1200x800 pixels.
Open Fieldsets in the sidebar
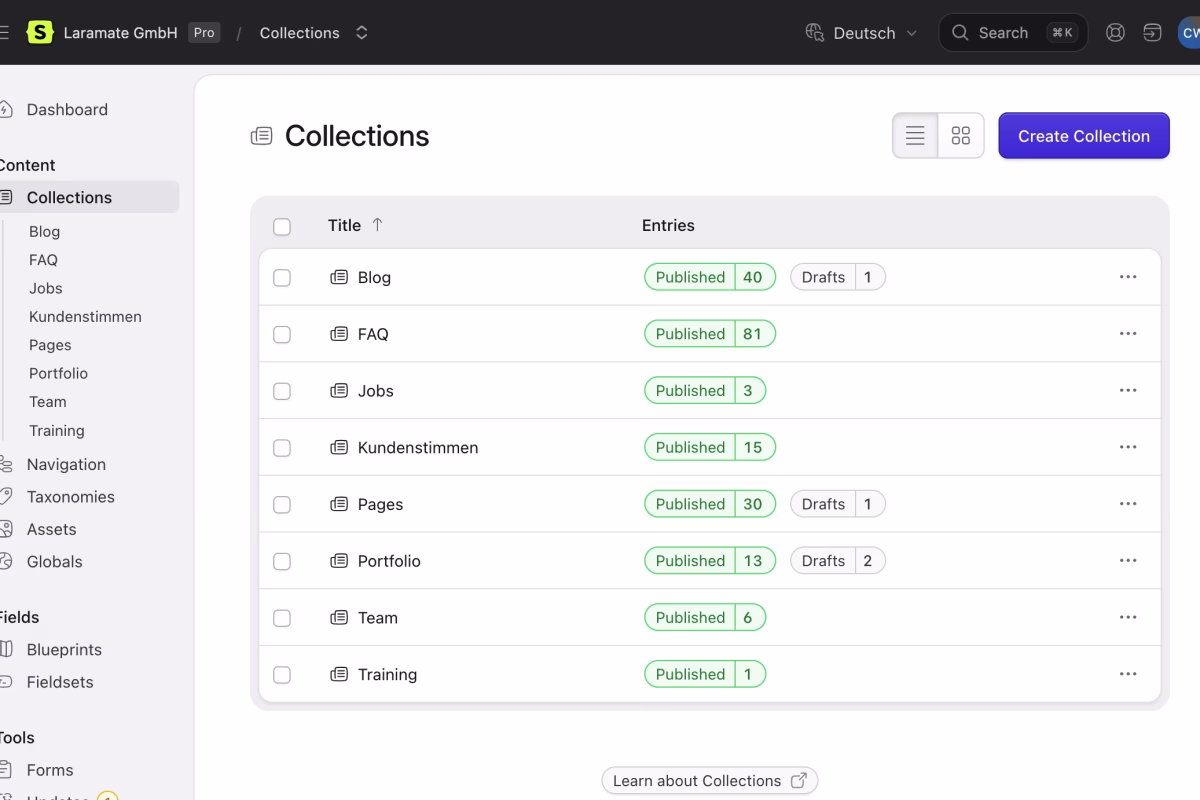pyautogui.click(x=60, y=682)
